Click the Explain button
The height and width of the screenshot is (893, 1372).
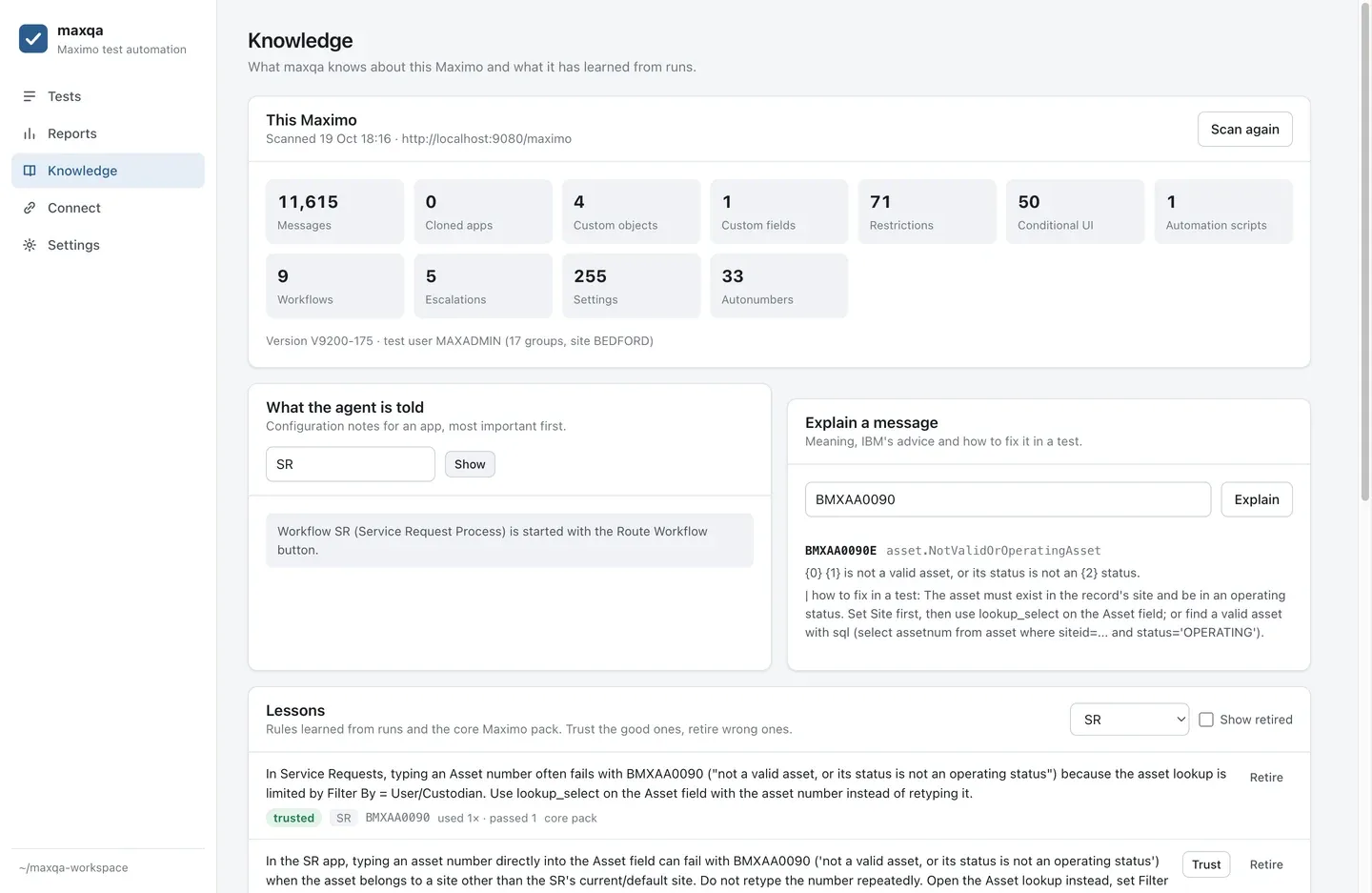tap(1257, 499)
